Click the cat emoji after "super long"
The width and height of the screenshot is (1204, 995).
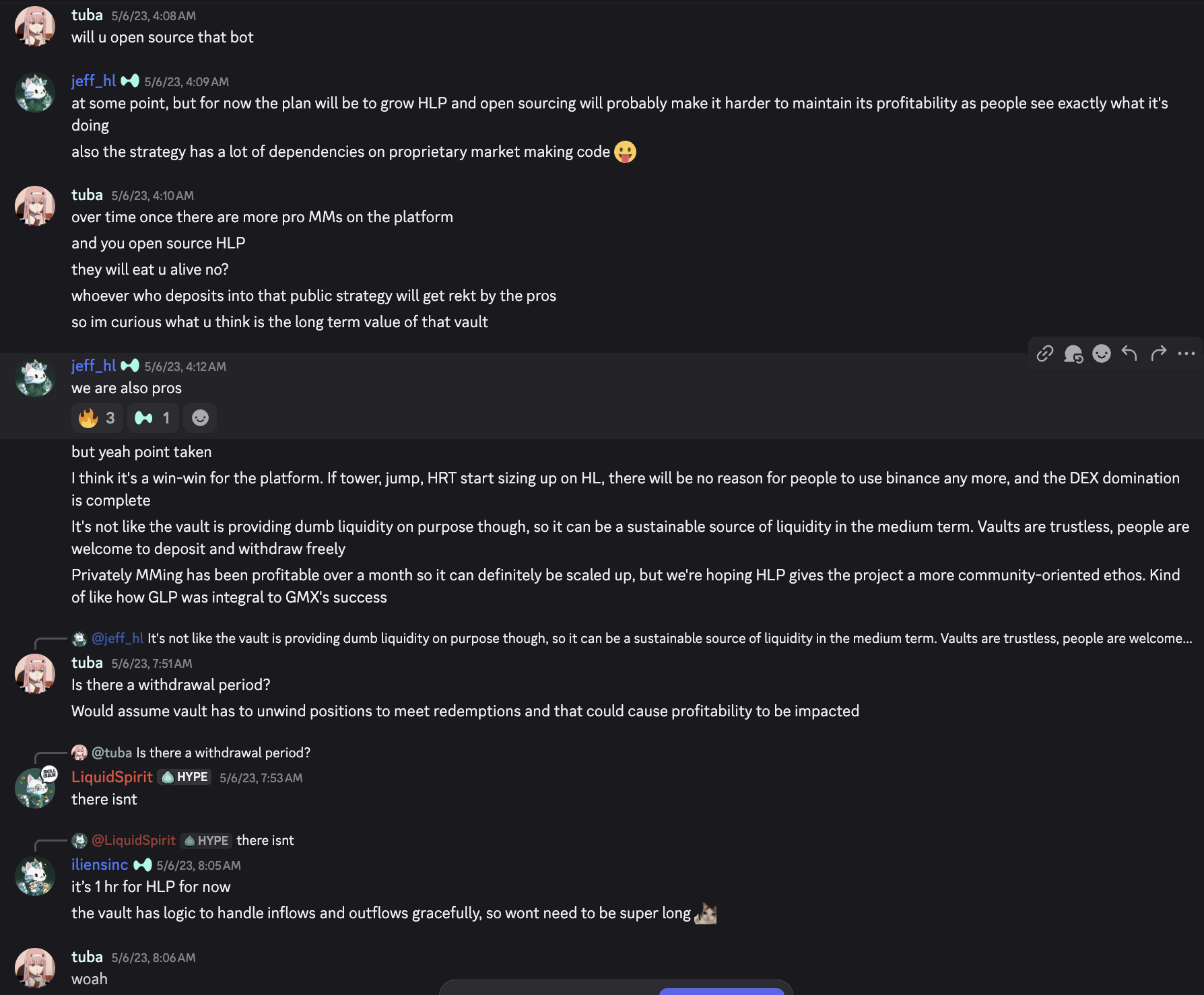pos(705,914)
